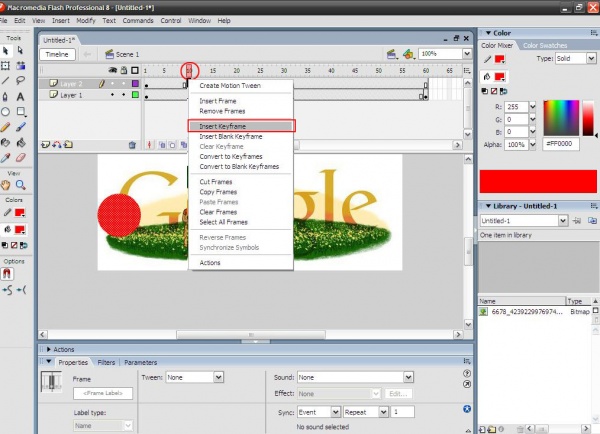Select the Text tool
This screenshot has width=600, height=434.
tap(20, 96)
